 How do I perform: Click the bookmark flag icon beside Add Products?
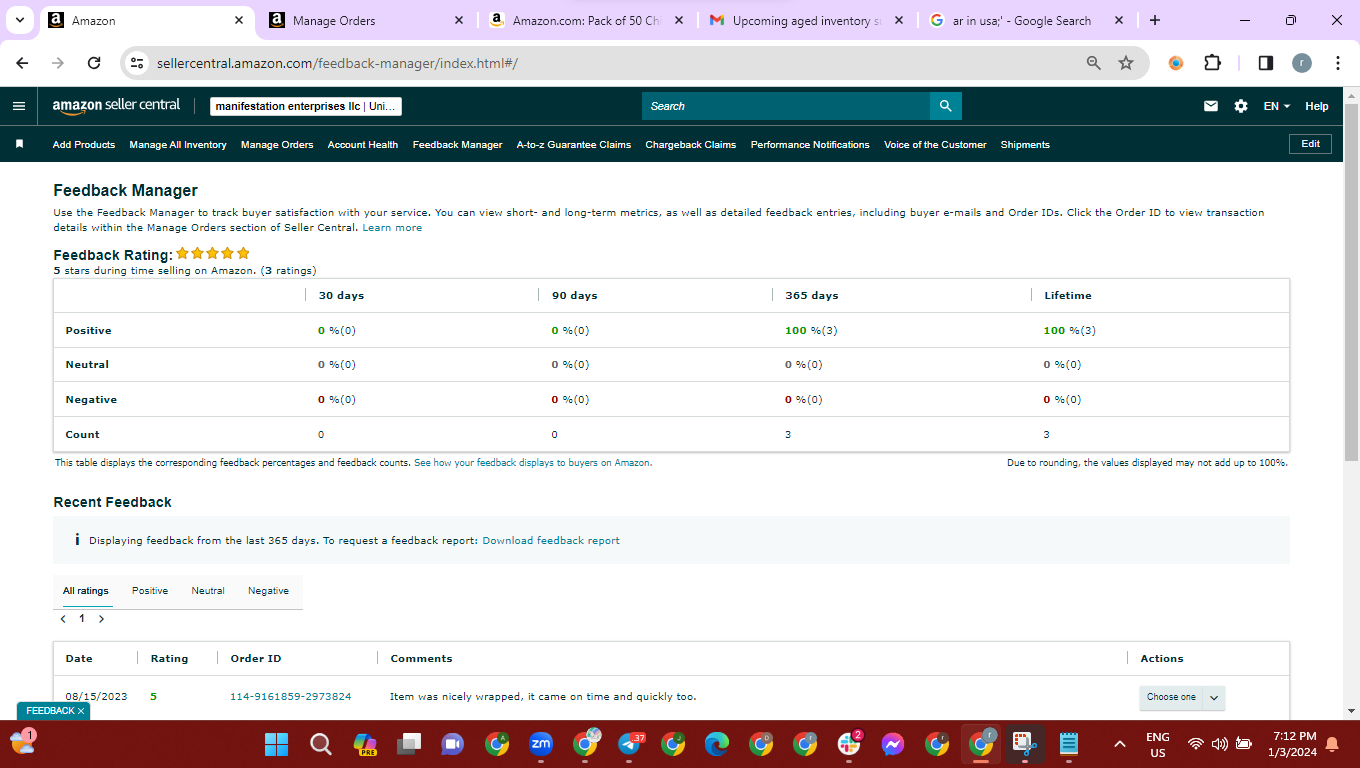19,144
